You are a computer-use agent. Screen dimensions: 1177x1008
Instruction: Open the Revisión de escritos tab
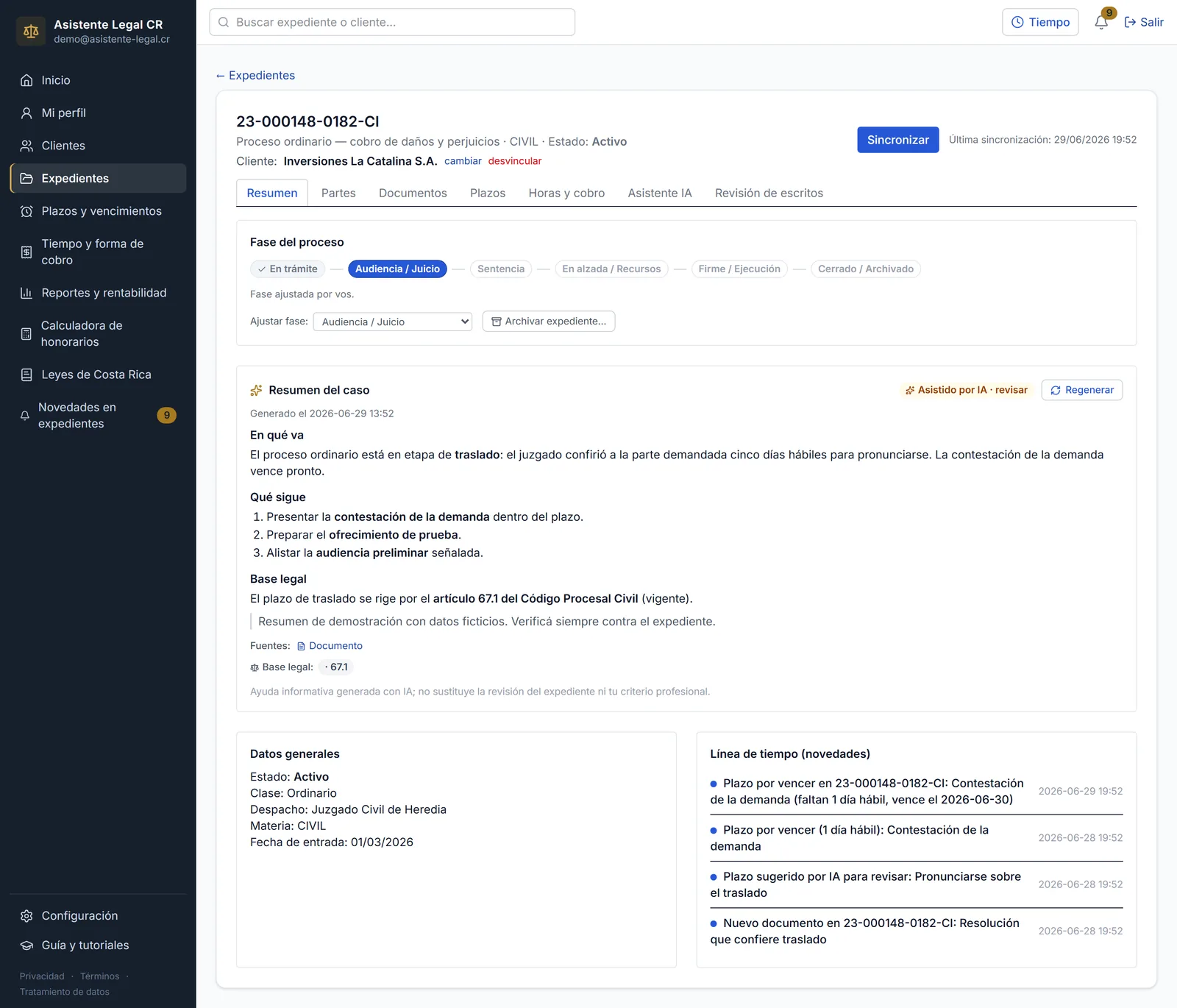(x=769, y=193)
